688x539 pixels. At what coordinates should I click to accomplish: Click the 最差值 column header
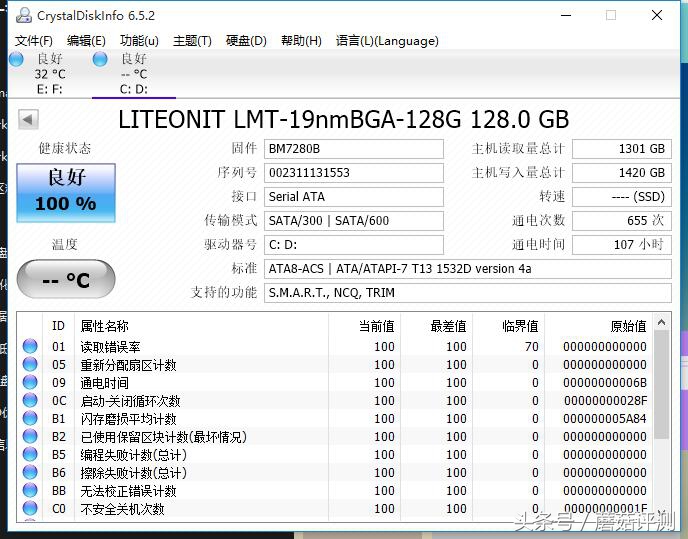point(436,326)
